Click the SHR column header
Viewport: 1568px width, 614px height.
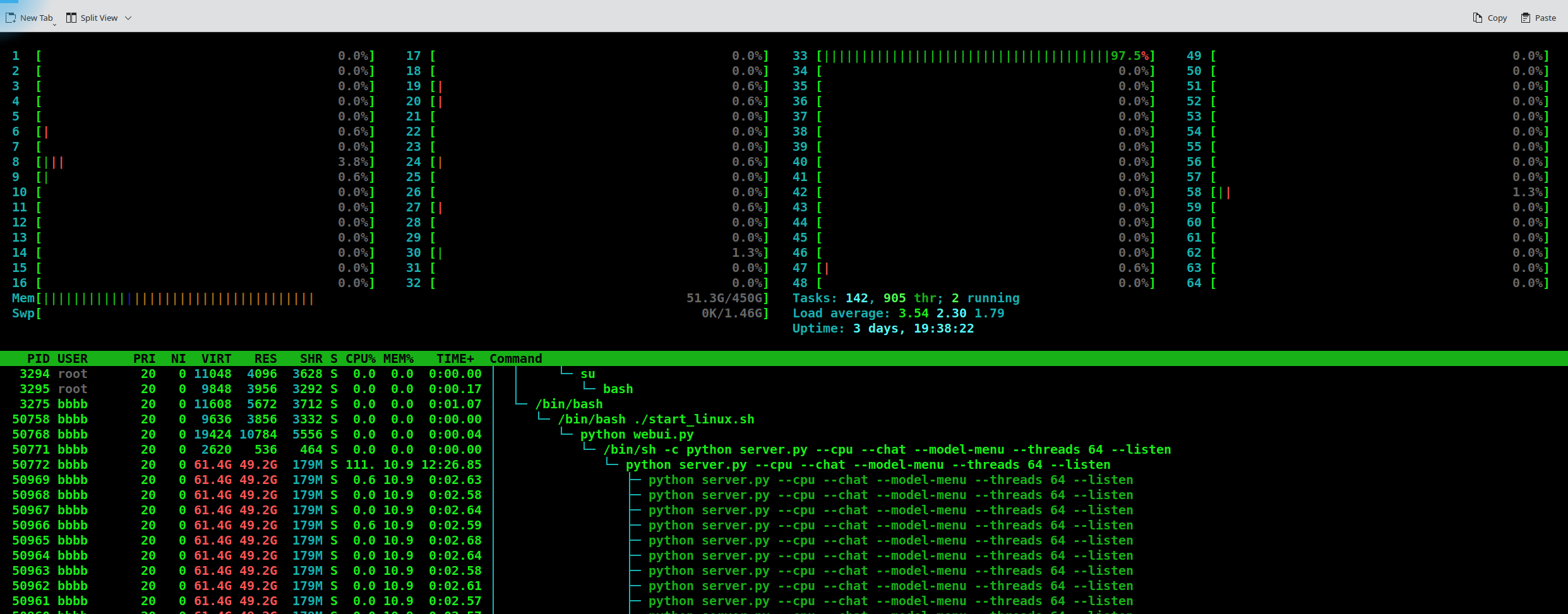pos(311,358)
